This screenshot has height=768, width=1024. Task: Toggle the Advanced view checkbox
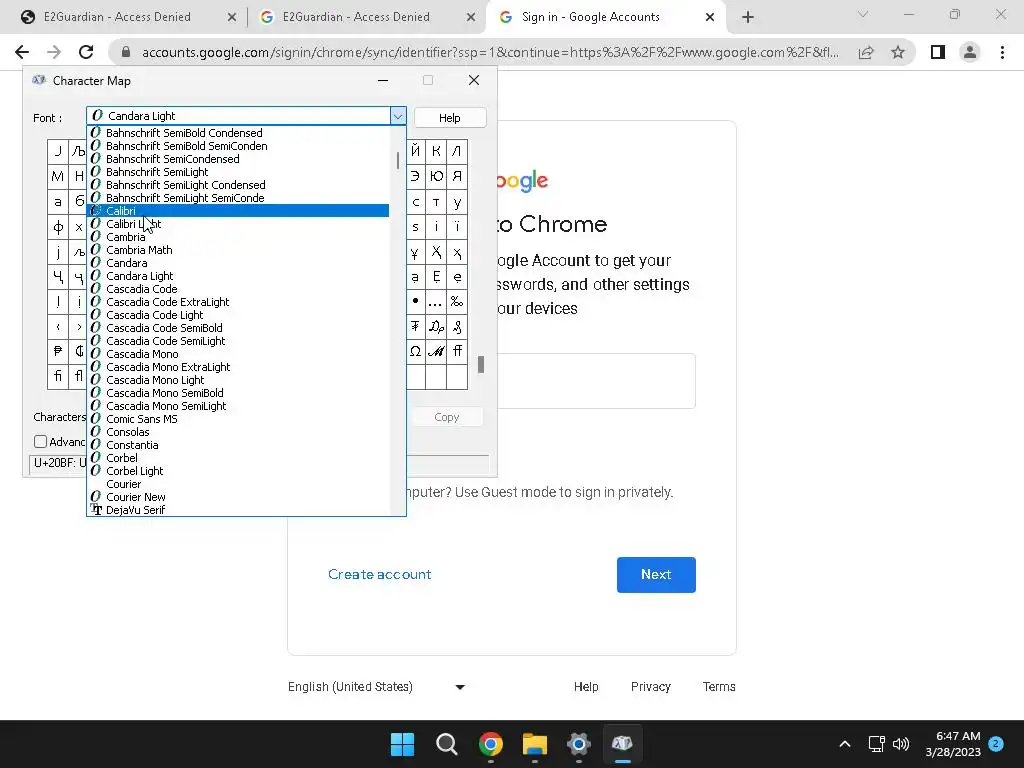click(40, 442)
